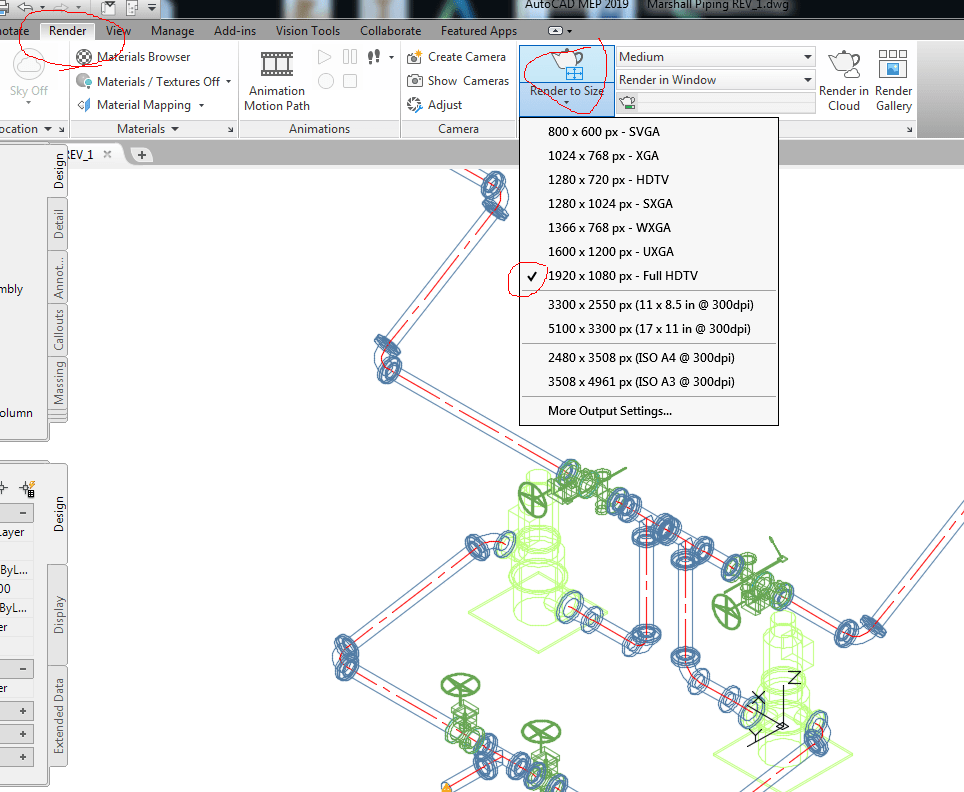Toggle Materials / Textures Off
Viewport: 964px width, 792px height.
[149, 81]
